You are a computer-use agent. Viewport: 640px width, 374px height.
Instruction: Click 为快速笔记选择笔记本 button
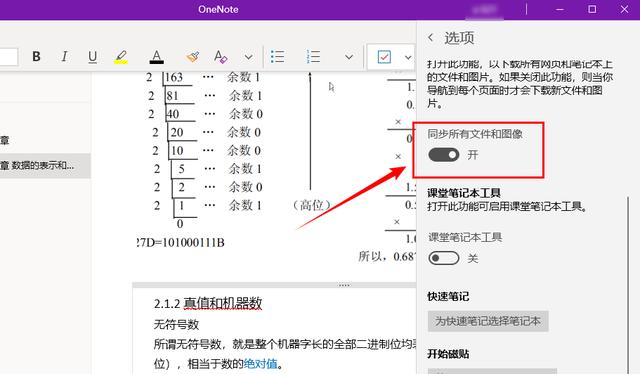(488, 321)
